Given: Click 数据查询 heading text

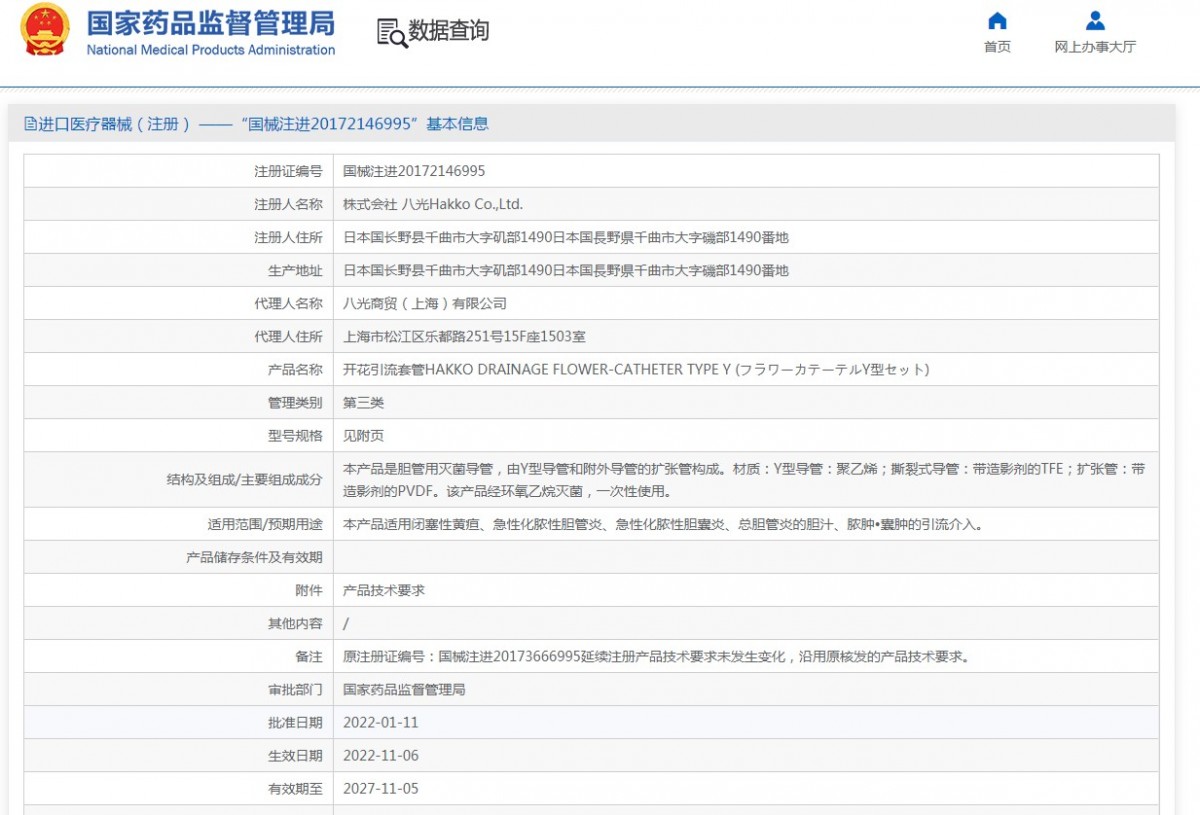Looking at the screenshot, I should 449,31.
